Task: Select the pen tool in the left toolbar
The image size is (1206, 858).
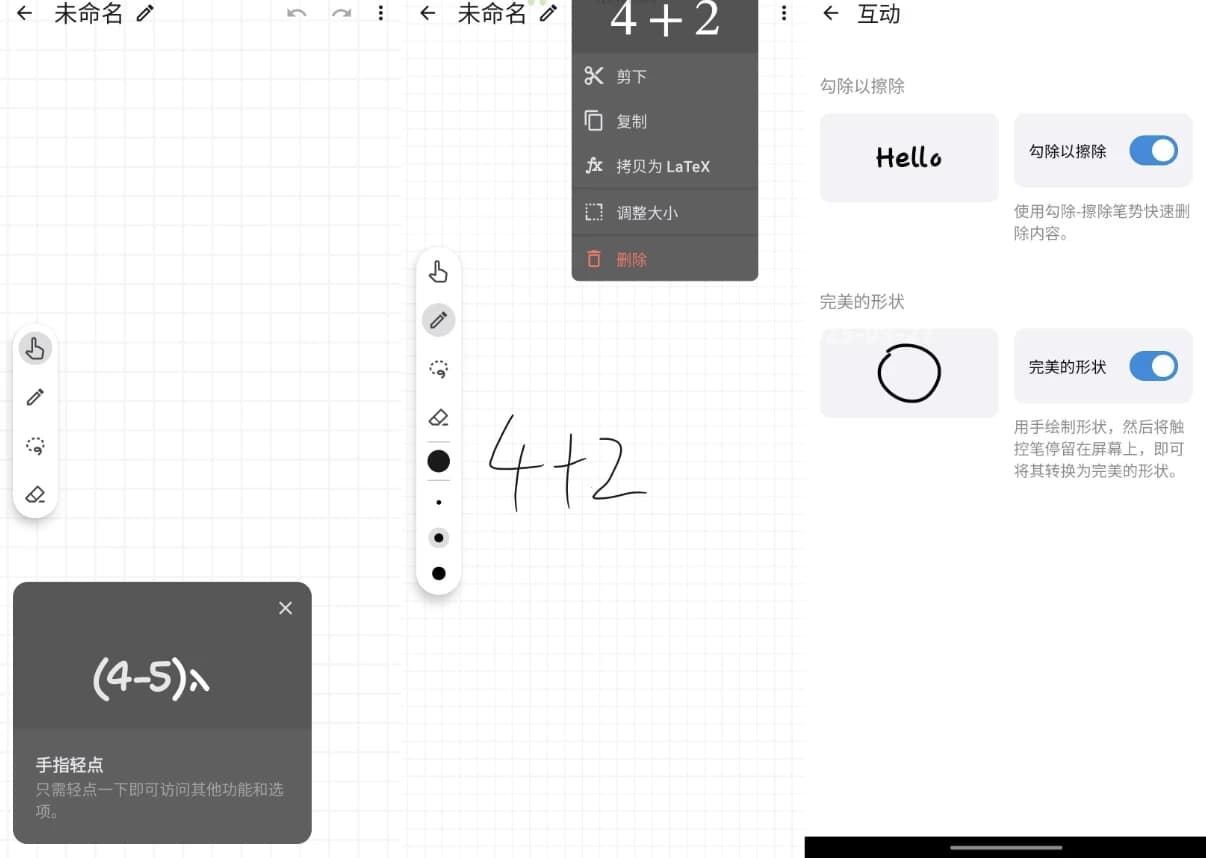Action: pyautogui.click(x=35, y=397)
